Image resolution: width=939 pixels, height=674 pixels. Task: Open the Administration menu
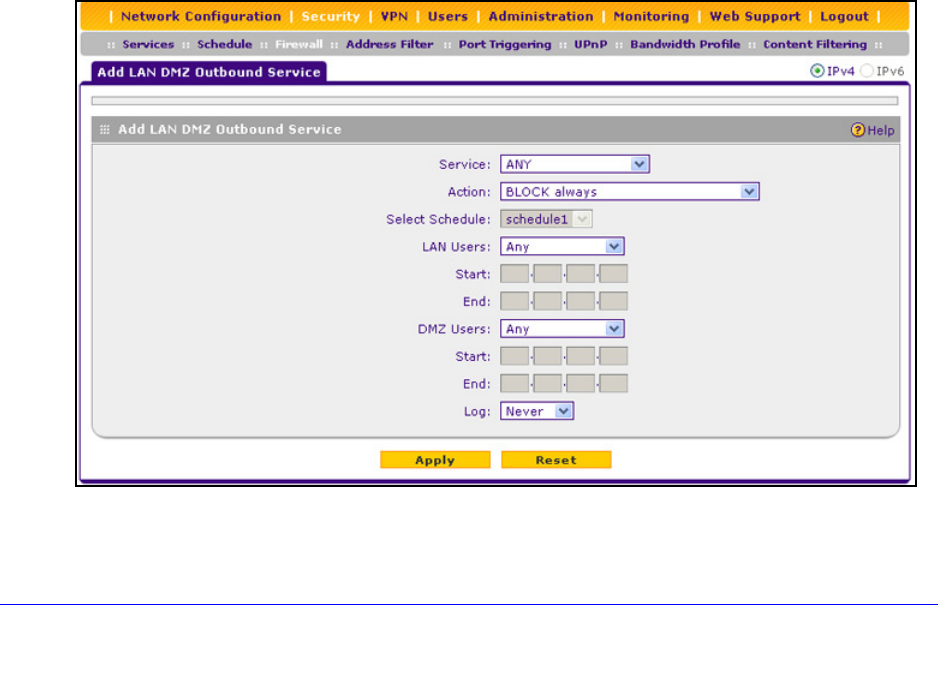pyautogui.click(x=540, y=16)
